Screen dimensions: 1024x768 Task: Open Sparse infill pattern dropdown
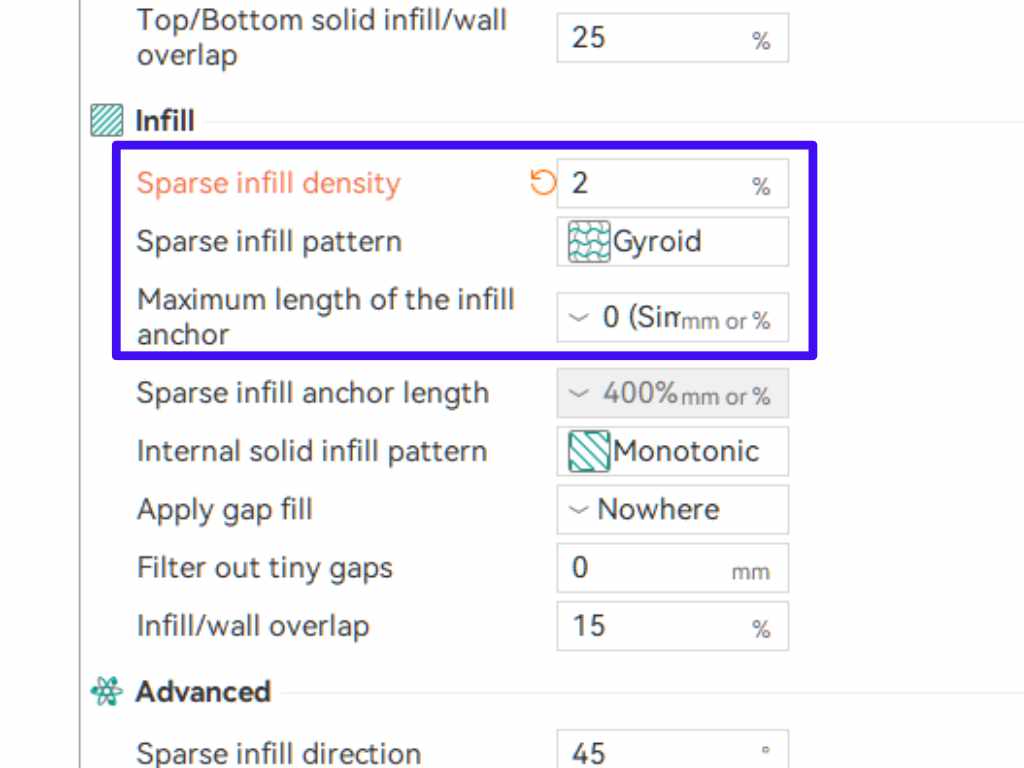click(672, 242)
